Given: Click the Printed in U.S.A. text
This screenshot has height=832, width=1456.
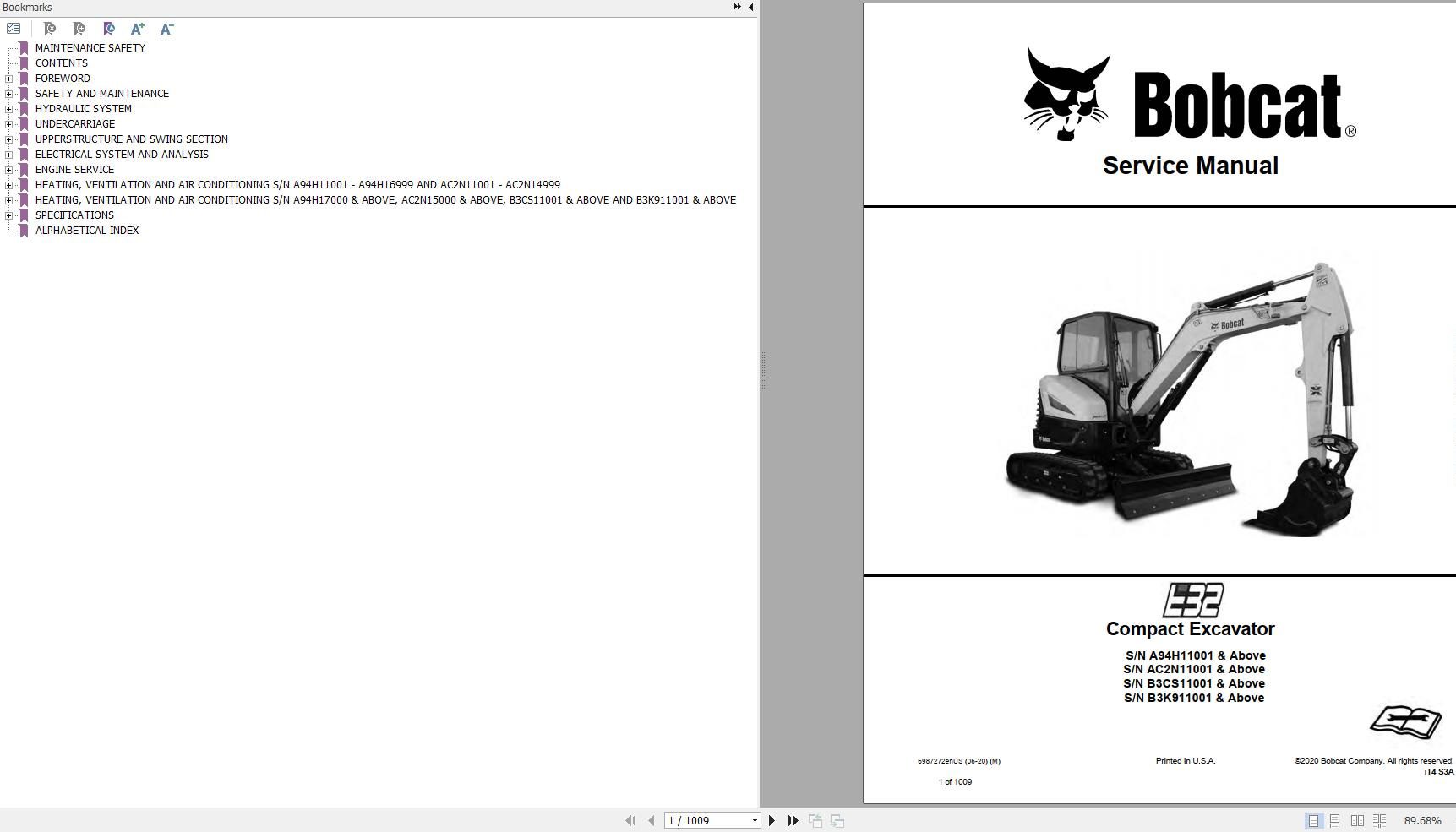Looking at the screenshot, I should [1186, 761].
